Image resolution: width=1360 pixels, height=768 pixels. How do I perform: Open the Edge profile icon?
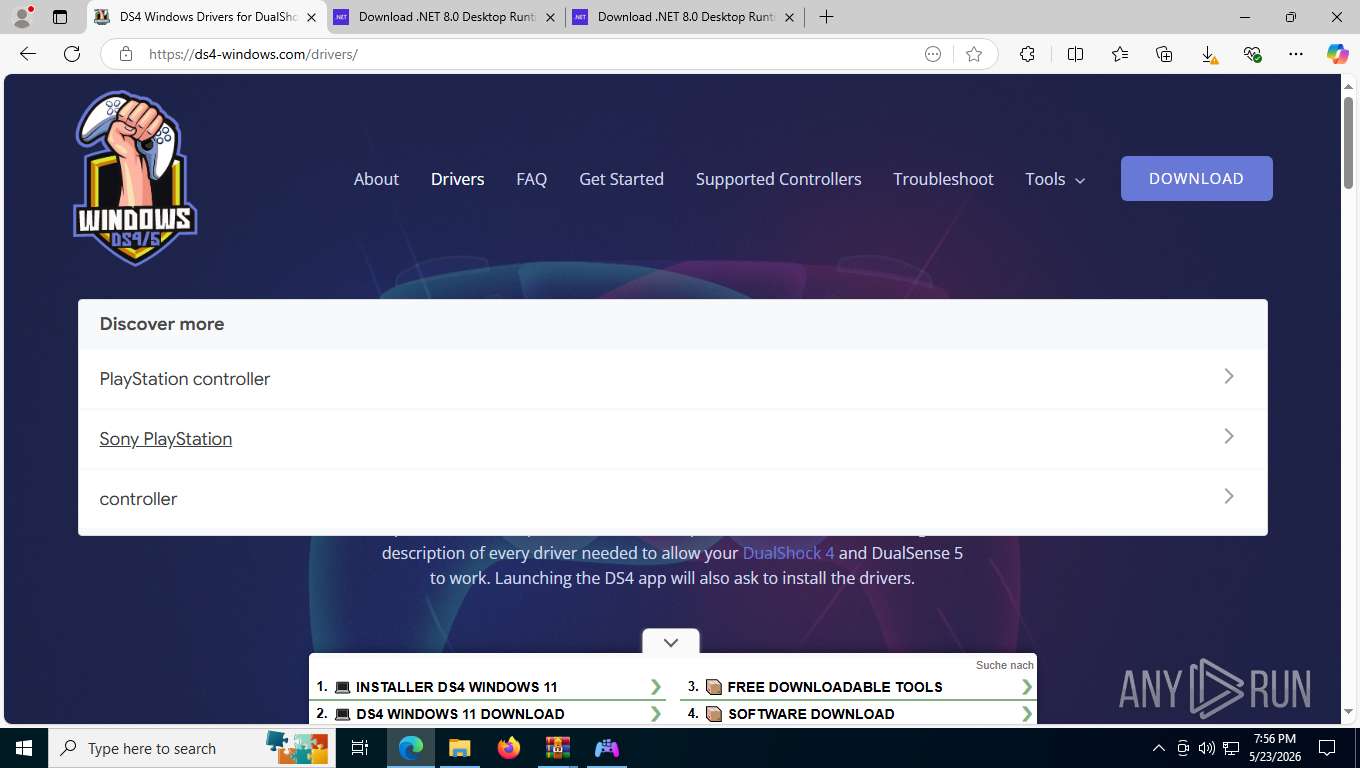(x=22, y=17)
